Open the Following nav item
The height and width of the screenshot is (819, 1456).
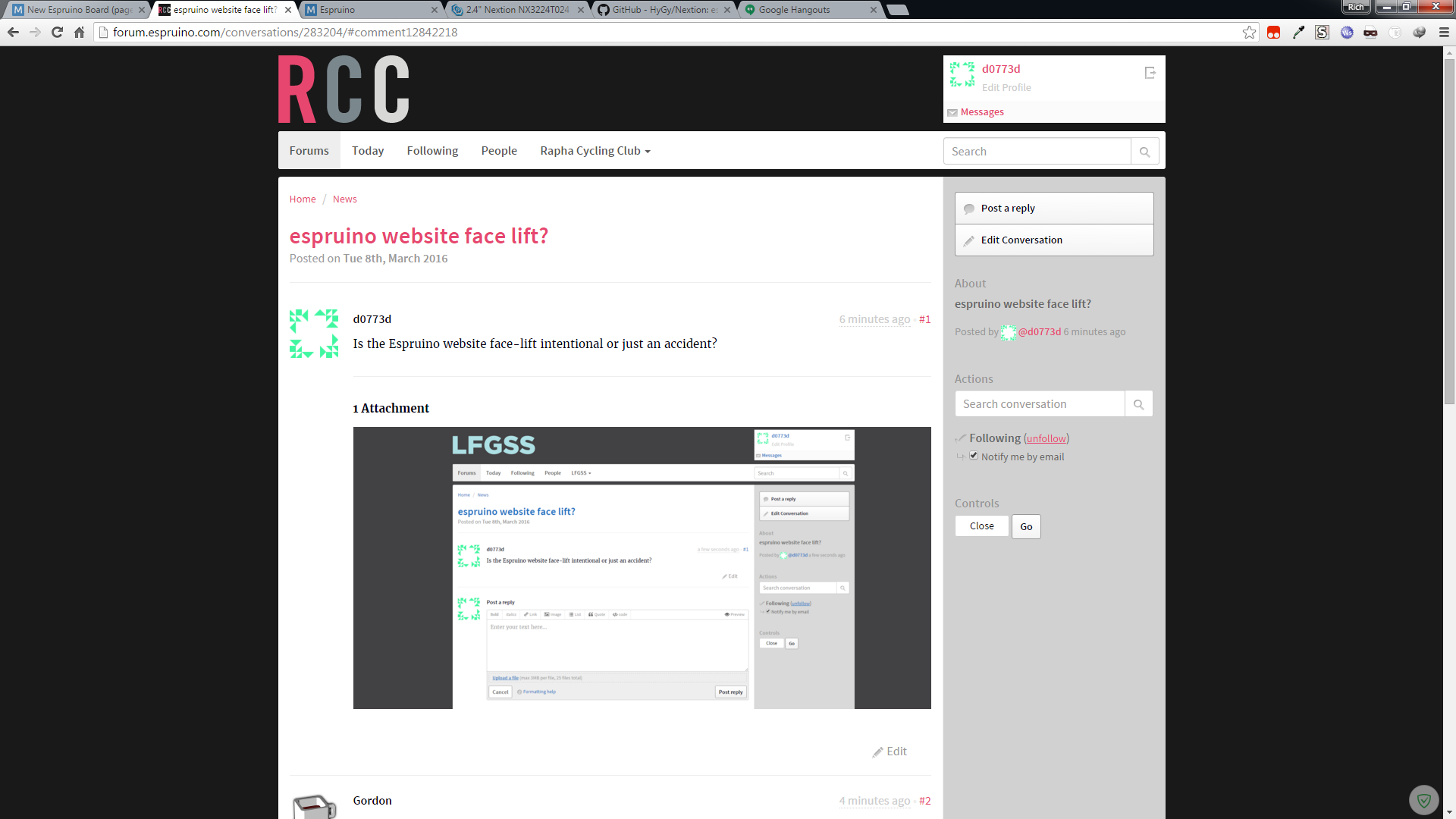(432, 151)
